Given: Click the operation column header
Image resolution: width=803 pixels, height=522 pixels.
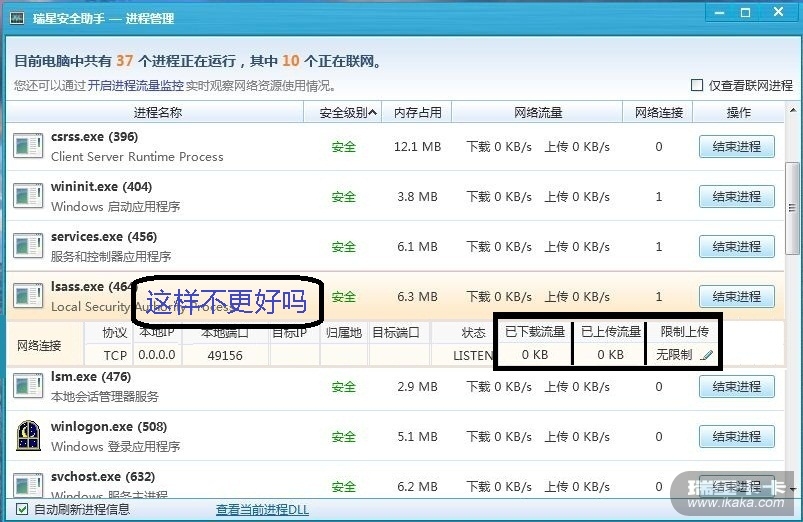Looking at the screenshot, I should [x=738, y=112].
